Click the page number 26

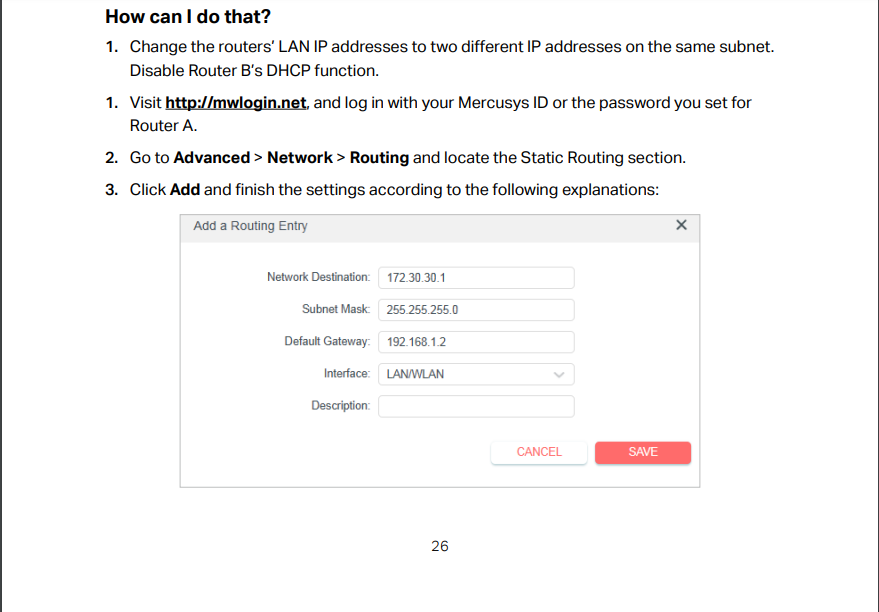[x=440, y=546]
